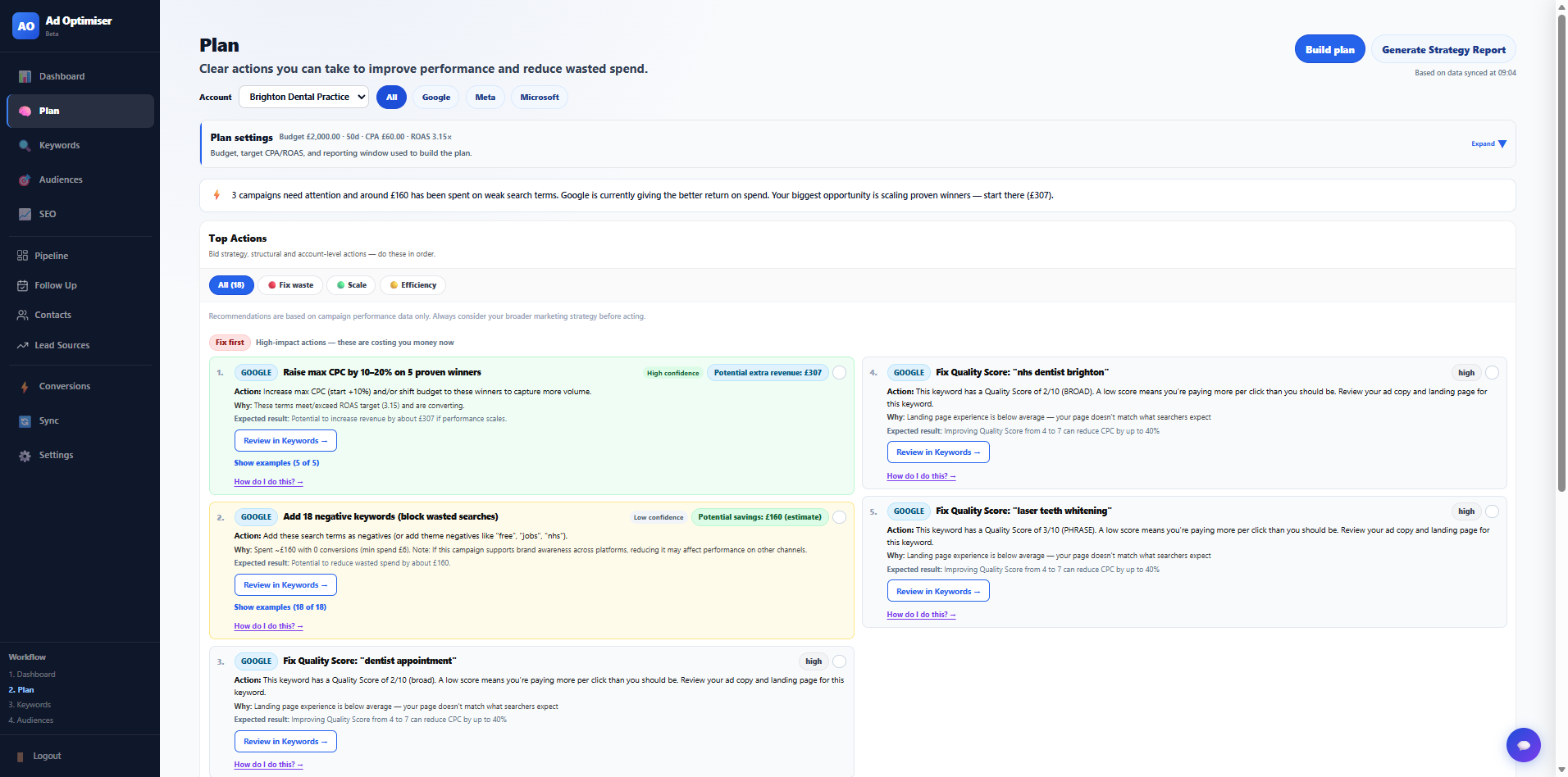Open the Brighton Dental Practice account dropdown
Viewport: 1568px width, 777px height.
tap(303, 97)
